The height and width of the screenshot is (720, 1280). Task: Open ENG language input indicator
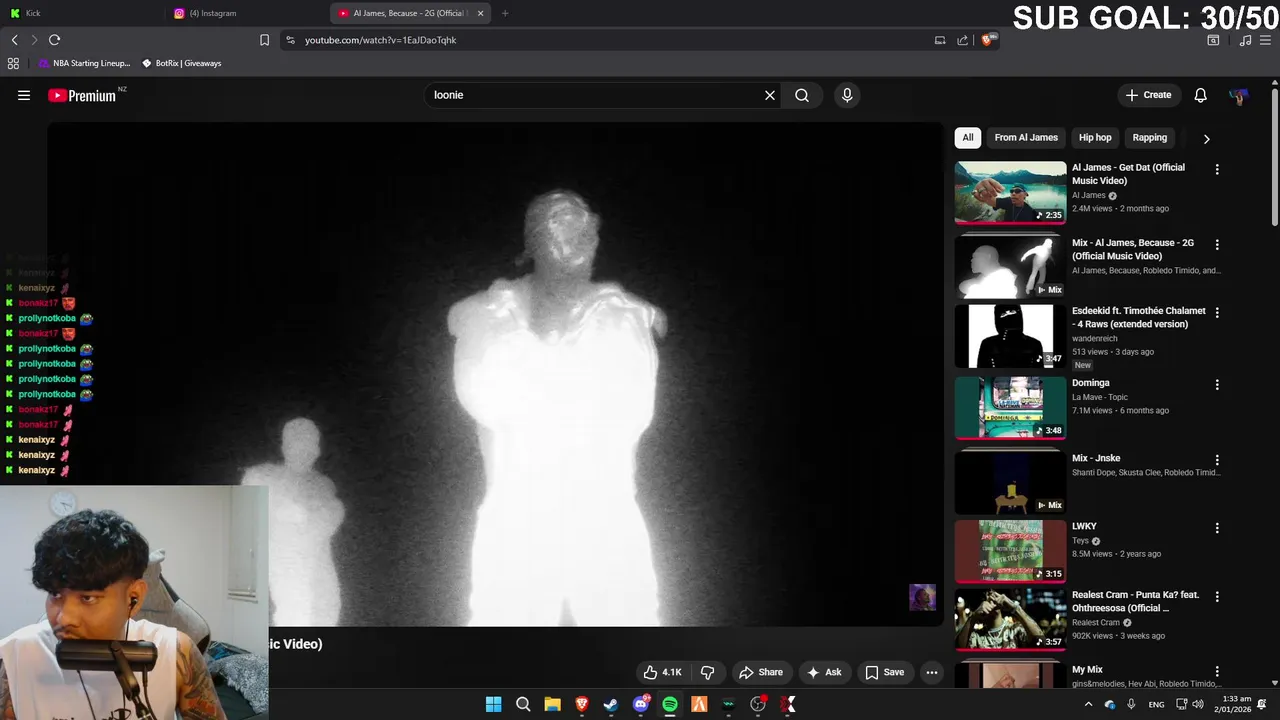1156,705
